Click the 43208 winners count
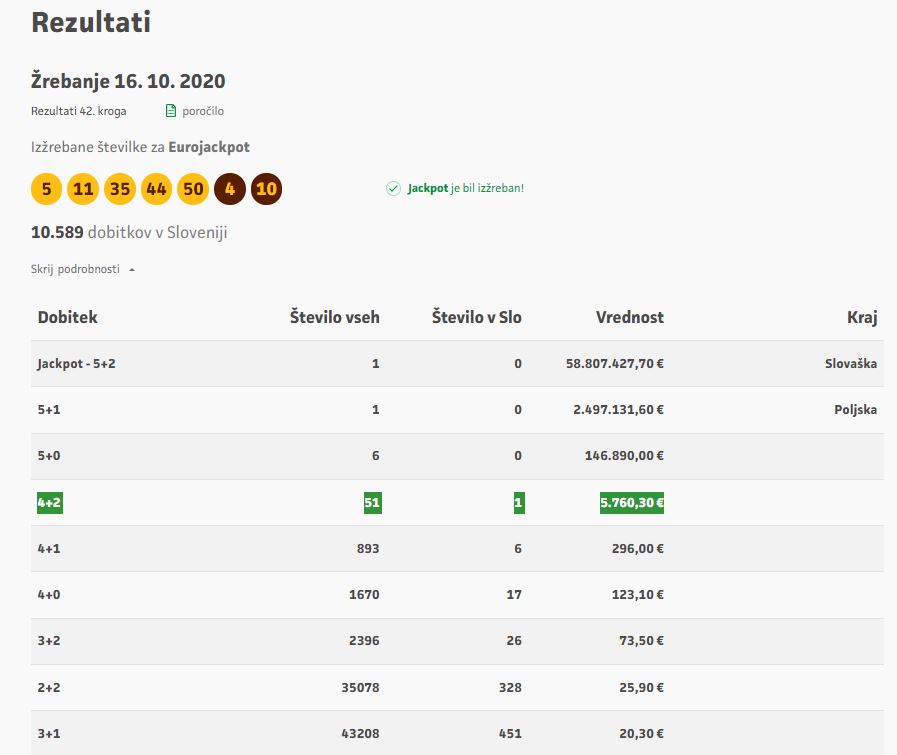The width and height of the screenshot is (897, 755). pos(360,733)
